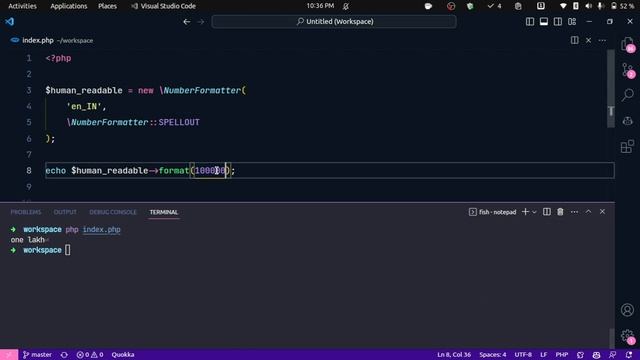Change end of line sequence LF
The image size is (640, 360).
544,355
